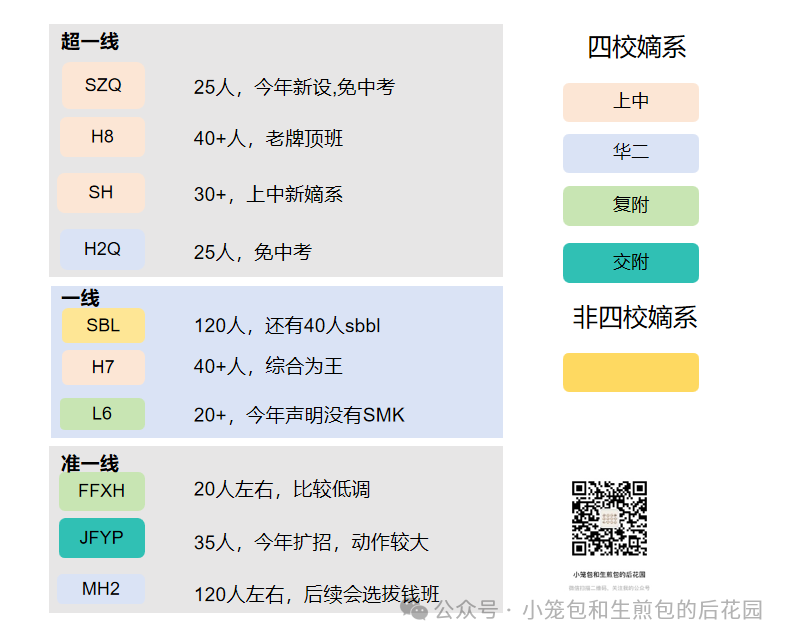Viewport: 787px width, 640px height.
Task: Select the teal JFYP label
Action: (x=102, y=538)
